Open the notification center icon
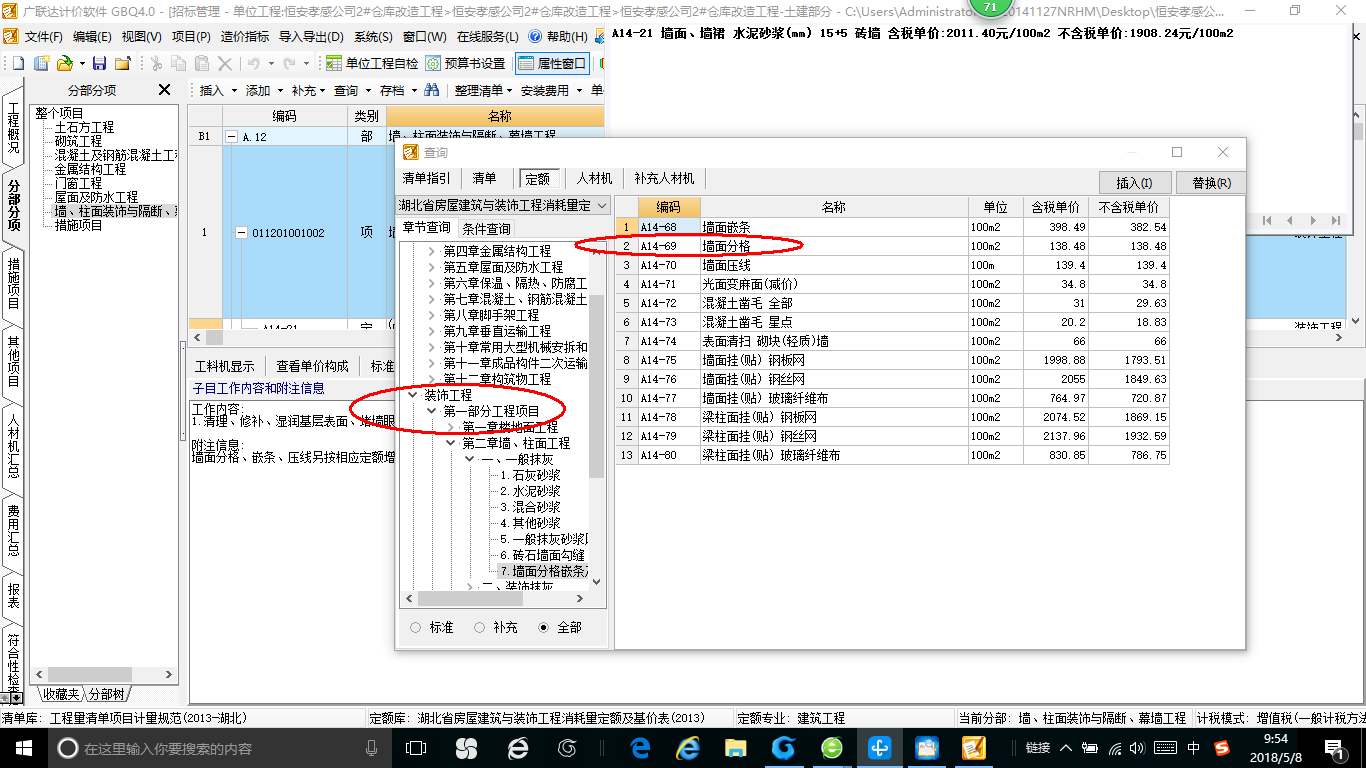Image resolution: width=1366 pixels, height=768 pixels. click(x=1335, y=748)
